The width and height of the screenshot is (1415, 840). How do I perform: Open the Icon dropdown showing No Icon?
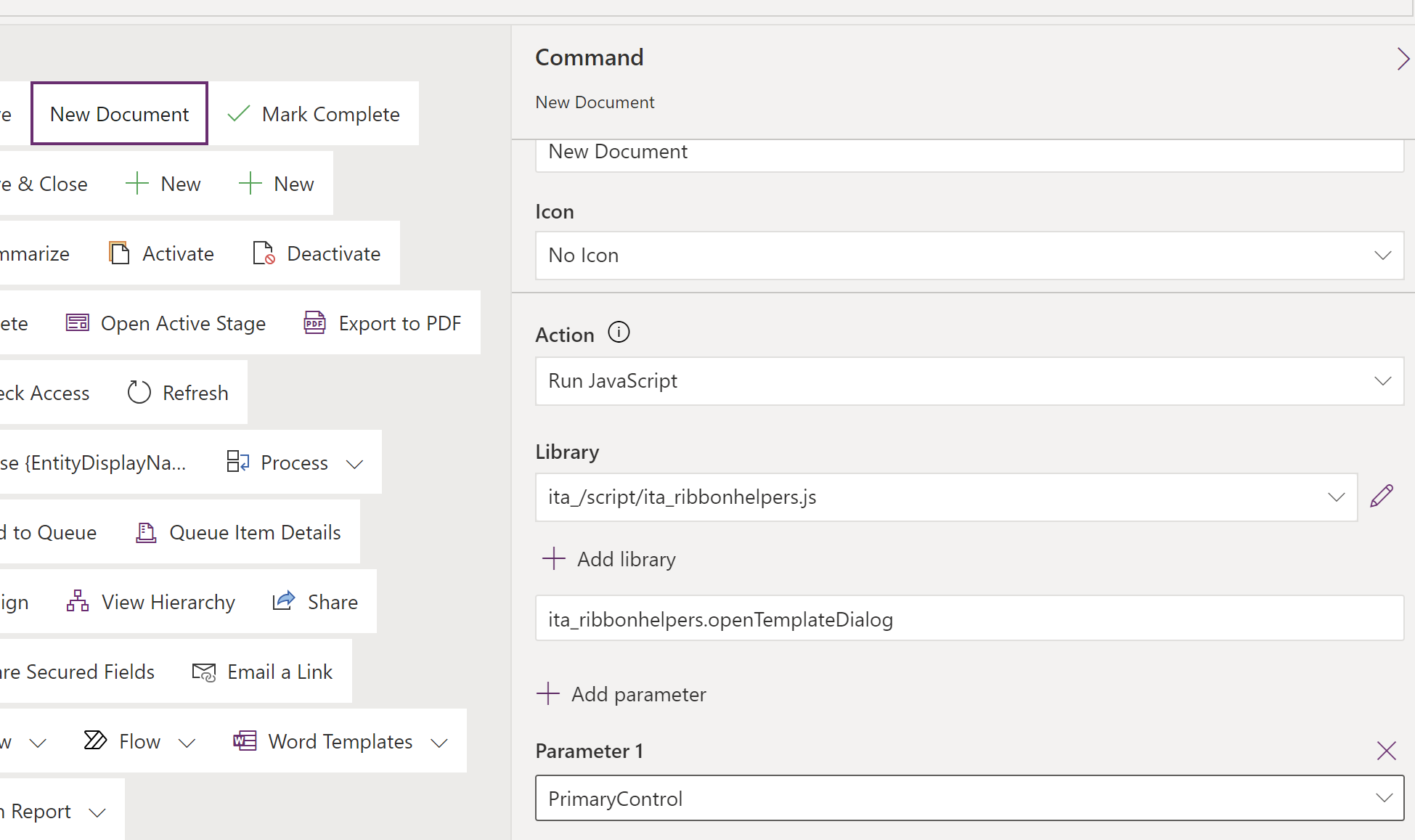1383,256
